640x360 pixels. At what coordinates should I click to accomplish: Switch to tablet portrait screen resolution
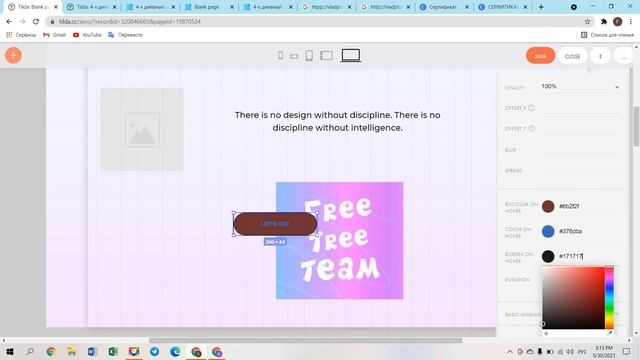click(309, 55)
